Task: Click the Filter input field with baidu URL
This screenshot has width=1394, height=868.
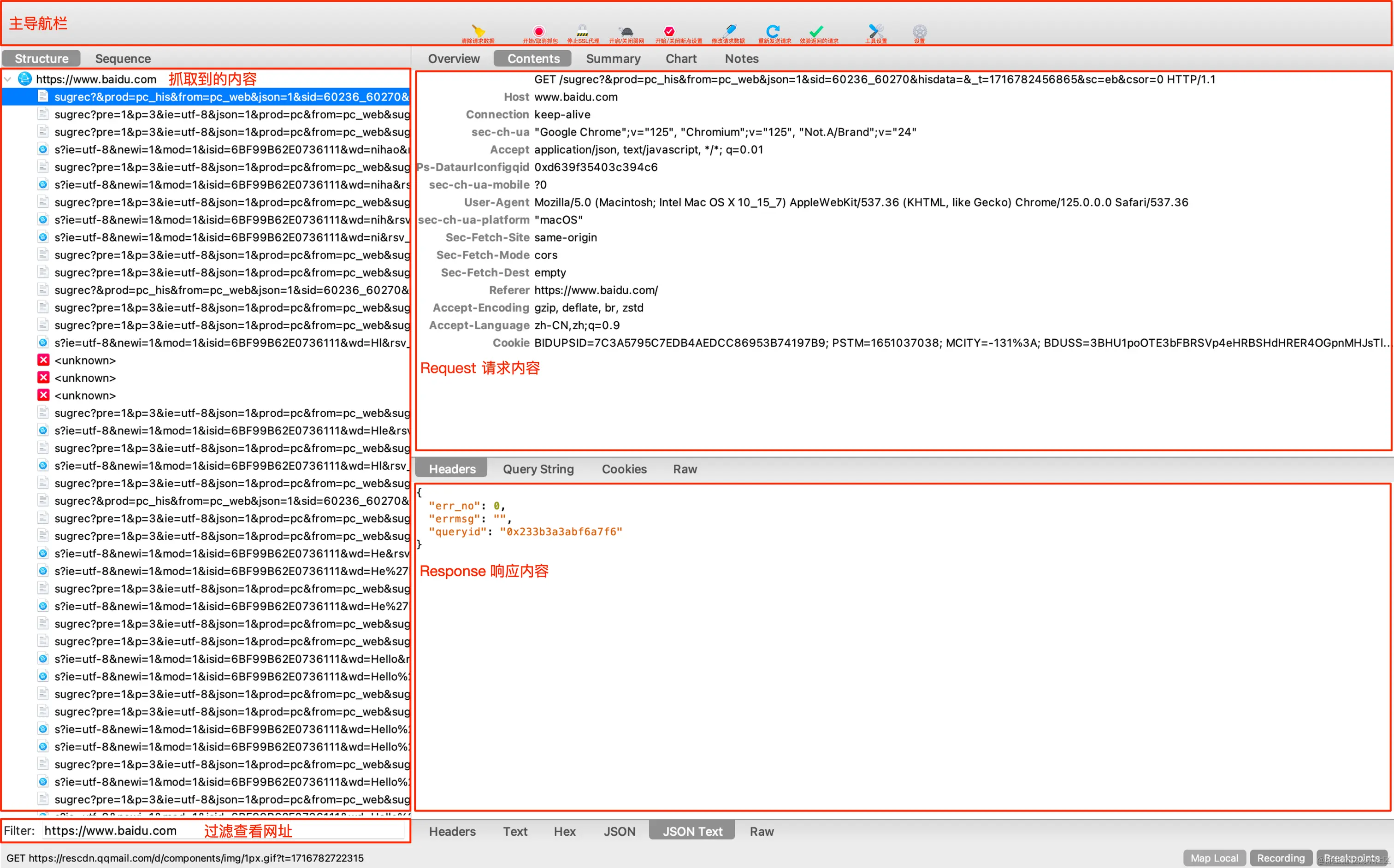Action: coord(224,831)
